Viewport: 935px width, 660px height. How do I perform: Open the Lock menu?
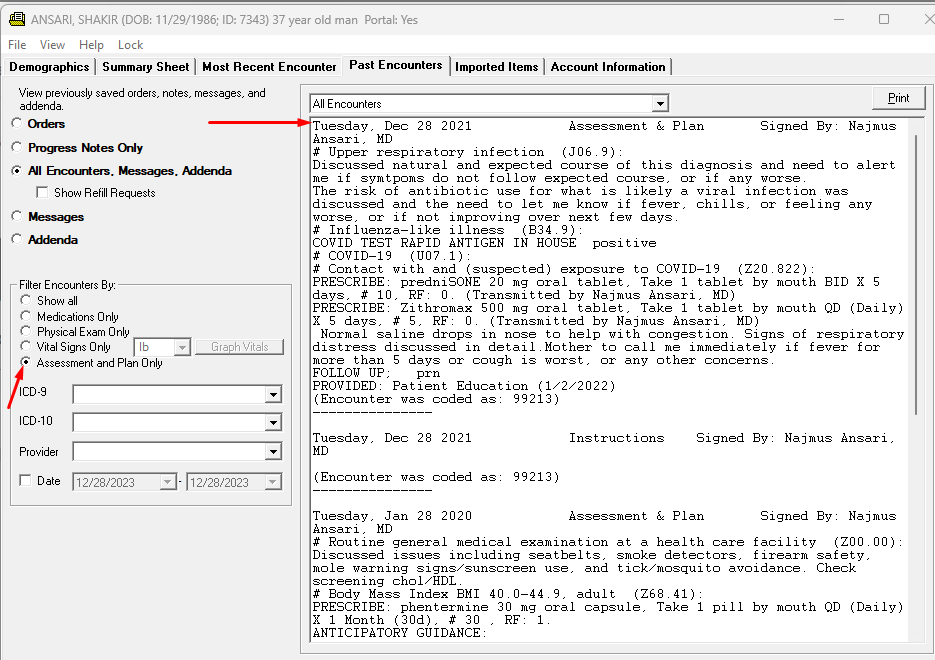coord(130,45)
